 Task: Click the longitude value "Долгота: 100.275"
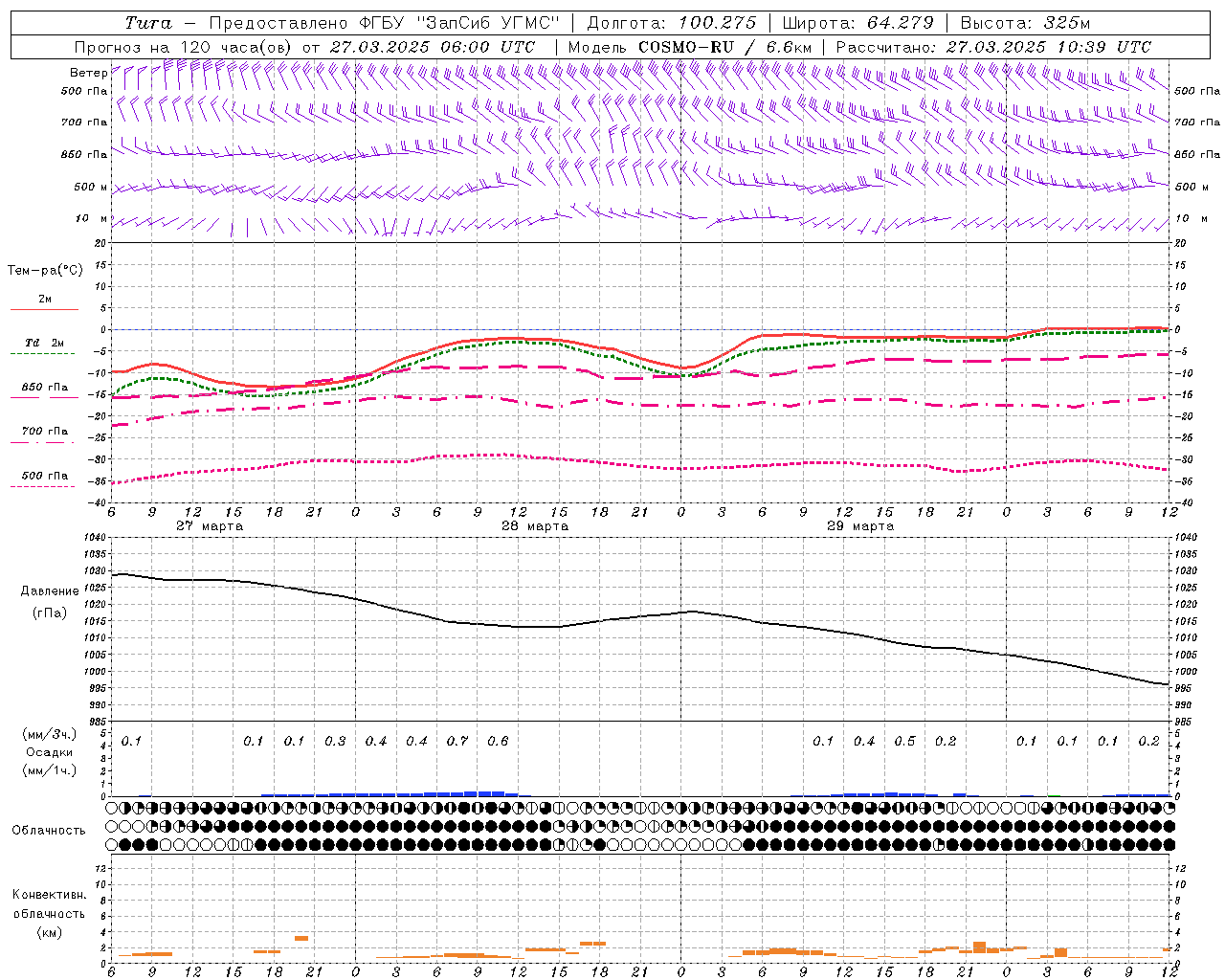[671, 23]
